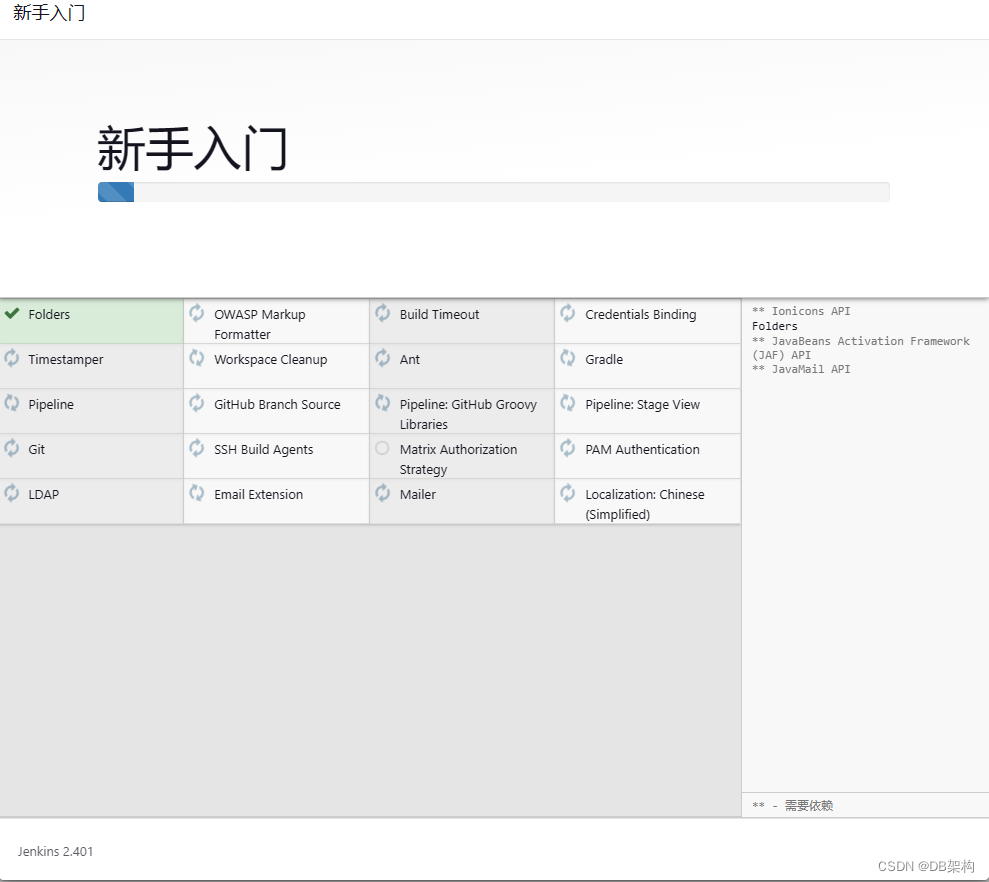Click the Pipeline plugin label in the first column
The image size is (989, 882).
click(x=51, y=404)
